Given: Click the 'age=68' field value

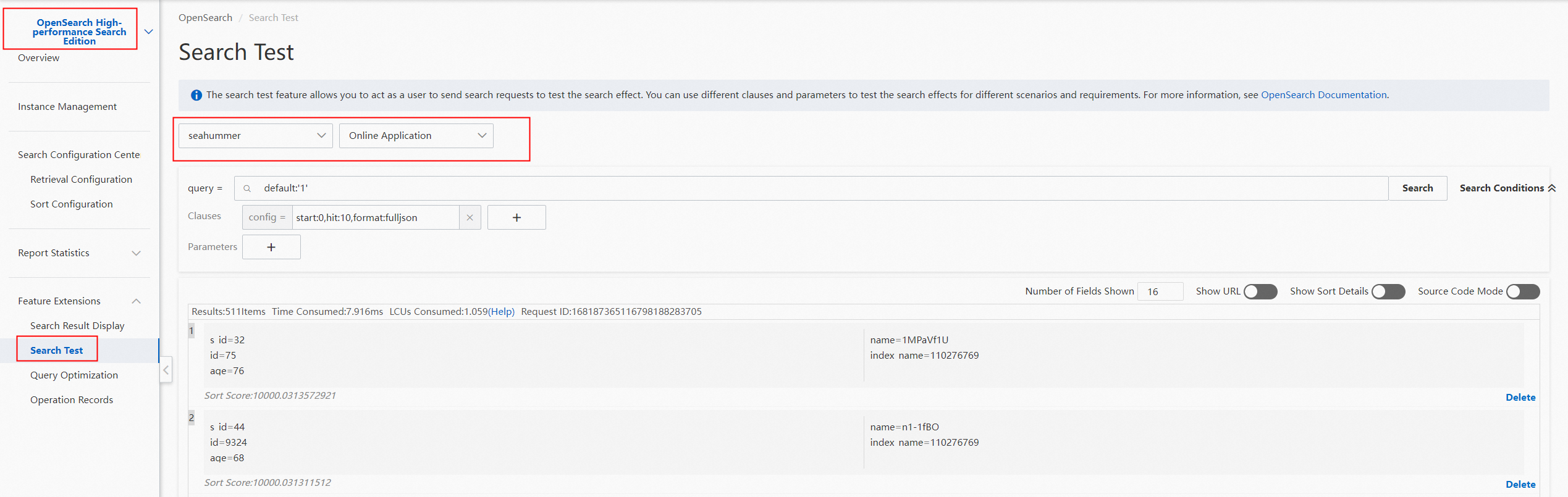Looking at the screenshot, I should (227, 458).
